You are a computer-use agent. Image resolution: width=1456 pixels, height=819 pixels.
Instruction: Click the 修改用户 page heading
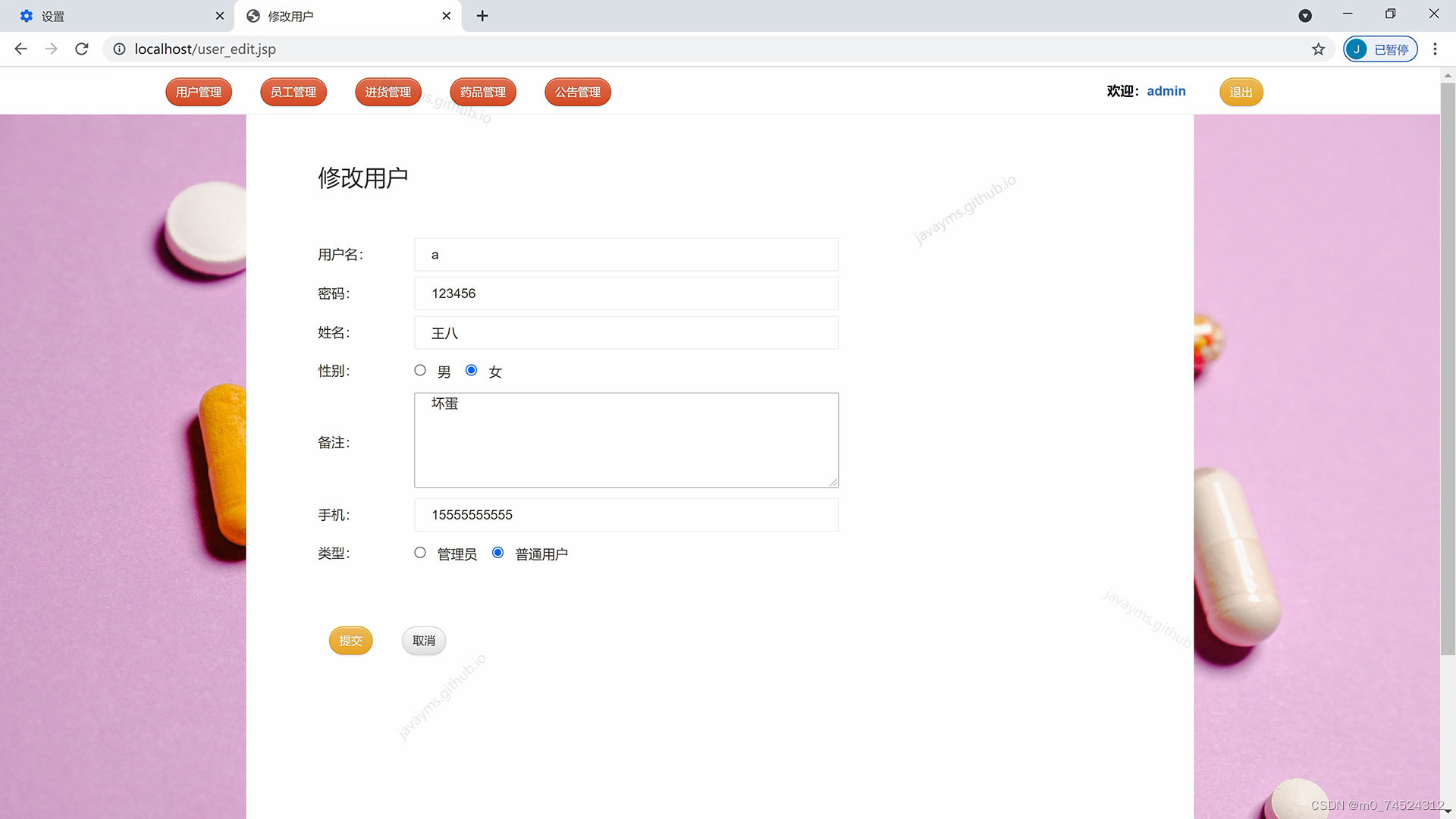point(363,177)
